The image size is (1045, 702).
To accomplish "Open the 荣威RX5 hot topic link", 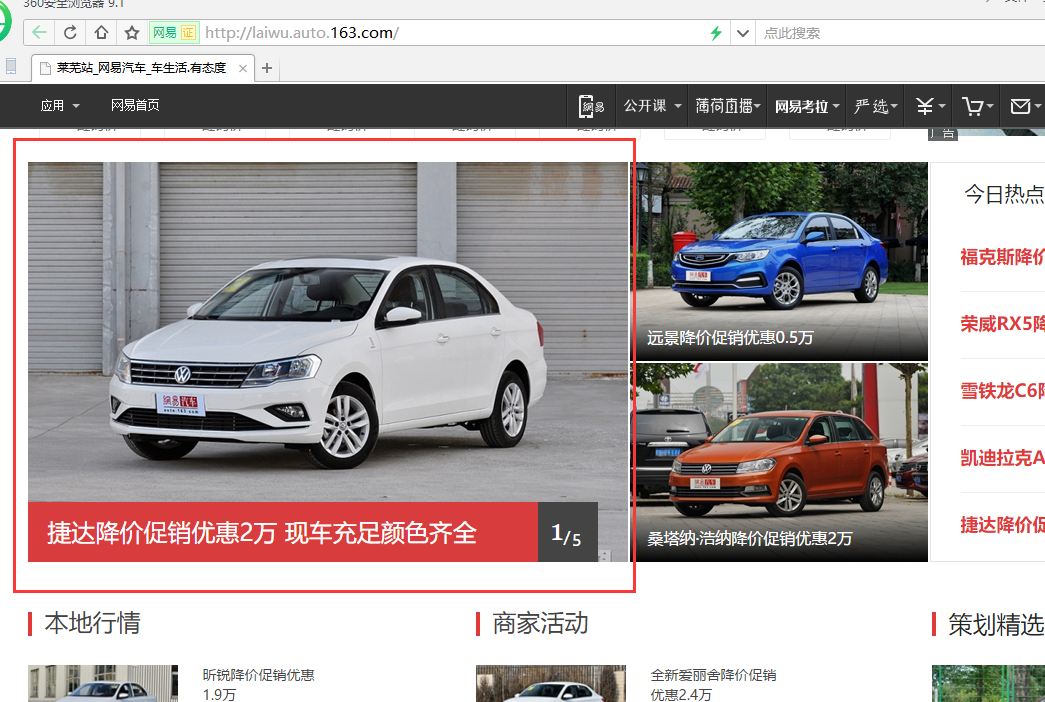I will [x=1002, y=324].
